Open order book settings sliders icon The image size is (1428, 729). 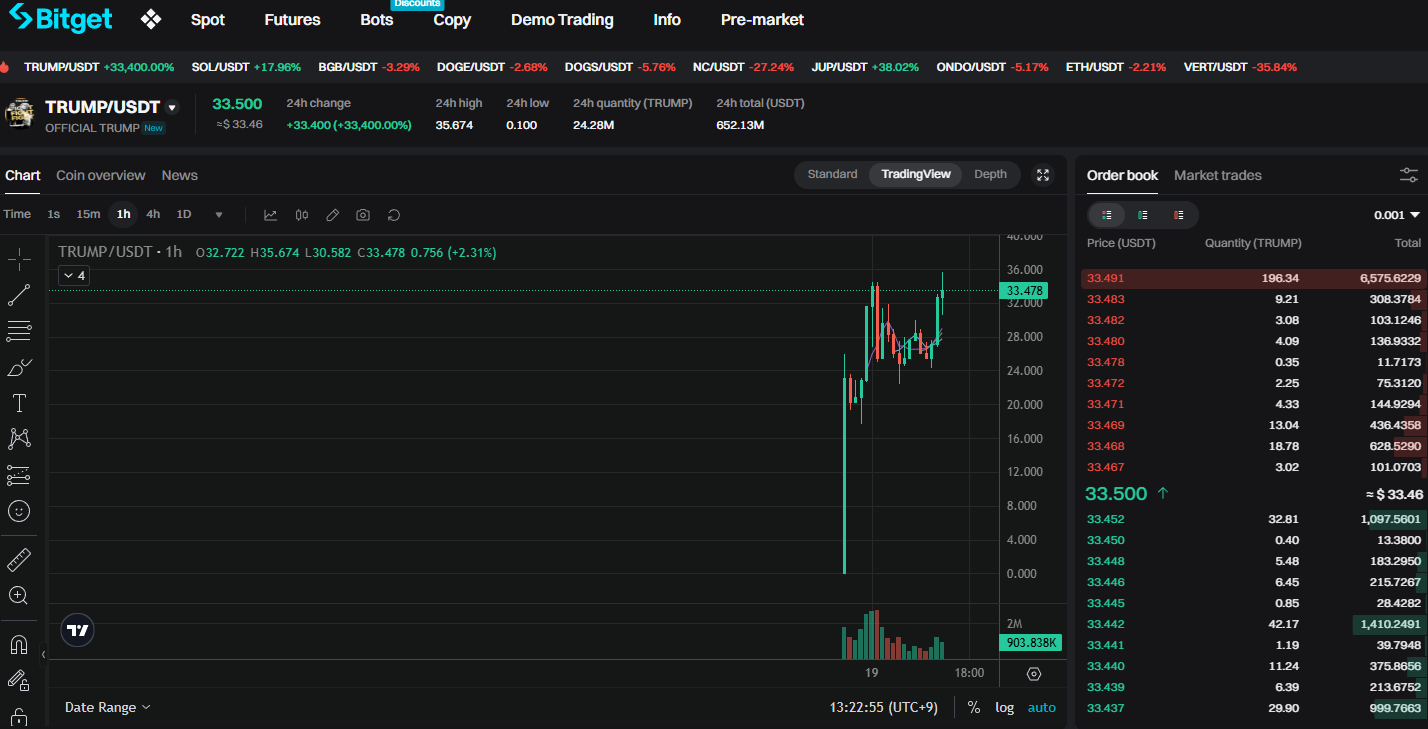pos(1409,175)
